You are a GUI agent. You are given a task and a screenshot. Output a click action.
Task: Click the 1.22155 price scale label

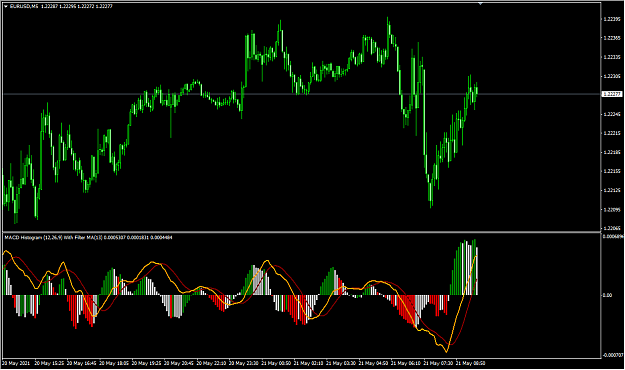click(x=612, y=171)
